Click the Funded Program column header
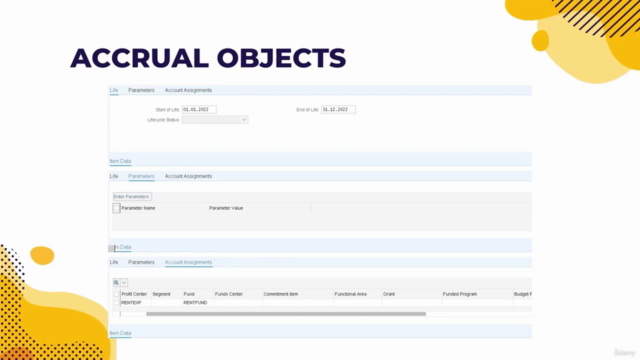Viewport: 640px width, 360px height. tap(460, 294)
